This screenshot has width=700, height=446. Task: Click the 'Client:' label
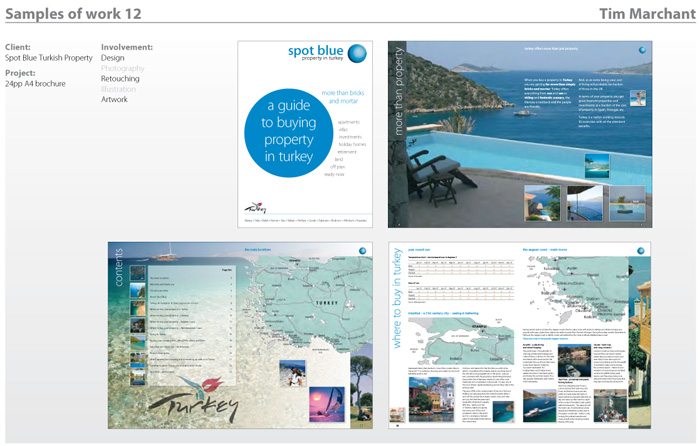(x=18, y=47)
